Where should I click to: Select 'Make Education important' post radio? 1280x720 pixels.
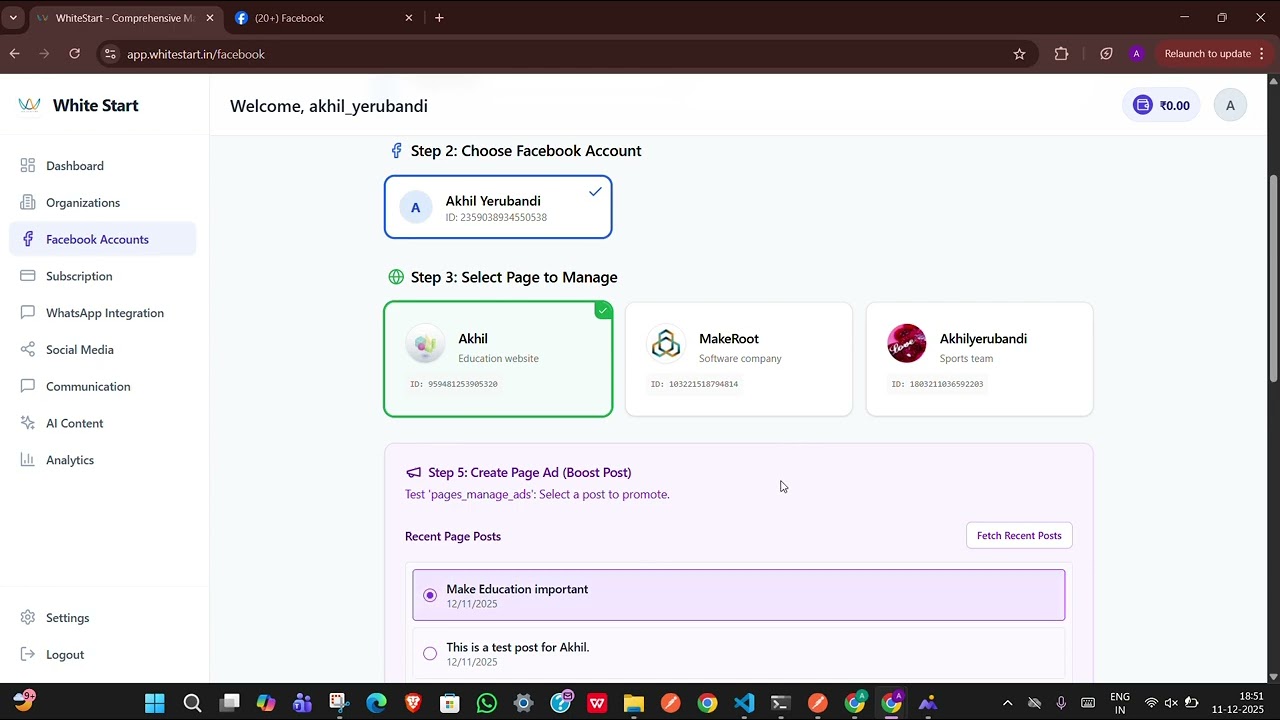pyautogui.click(x=430, y=595)
